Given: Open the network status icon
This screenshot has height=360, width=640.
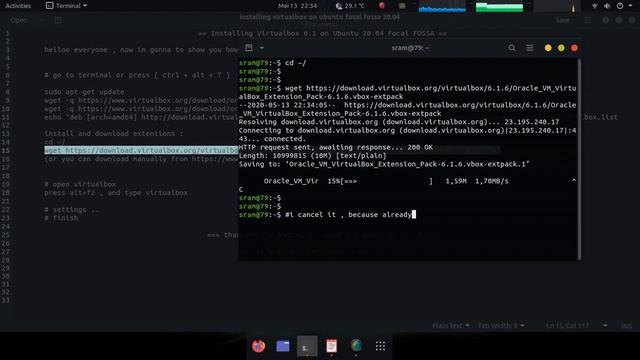Looking at the screenshot, I should coord(594,6).
